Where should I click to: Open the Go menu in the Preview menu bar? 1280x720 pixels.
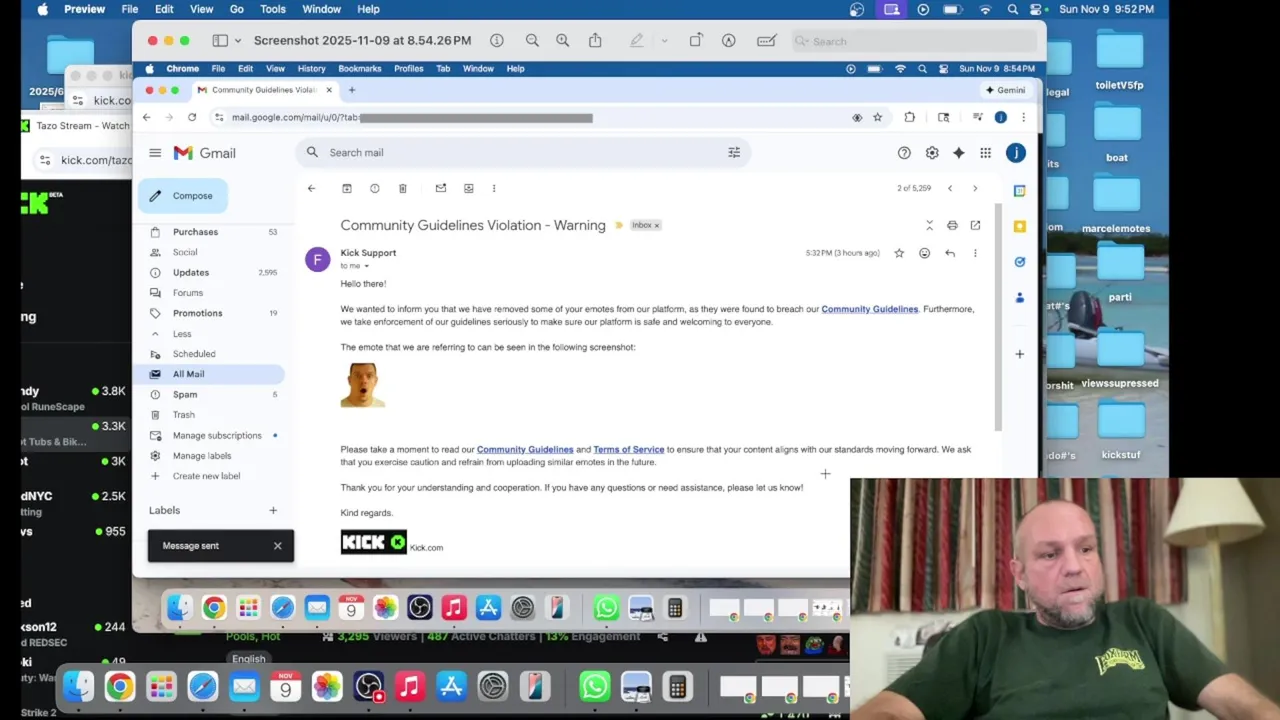[237, 9]
